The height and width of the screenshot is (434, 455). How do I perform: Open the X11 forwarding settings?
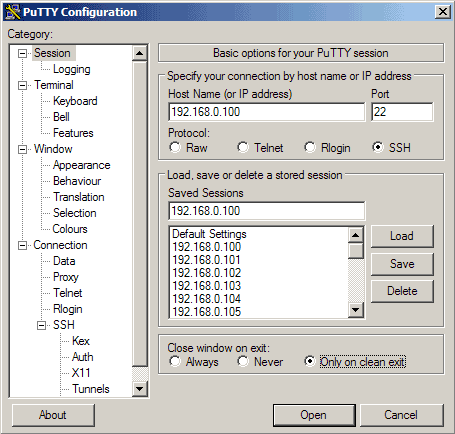(81, 373)
